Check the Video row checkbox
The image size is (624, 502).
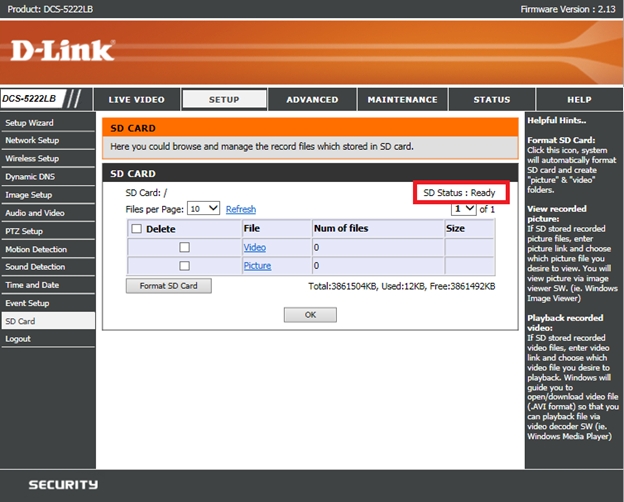coord(184,247)
